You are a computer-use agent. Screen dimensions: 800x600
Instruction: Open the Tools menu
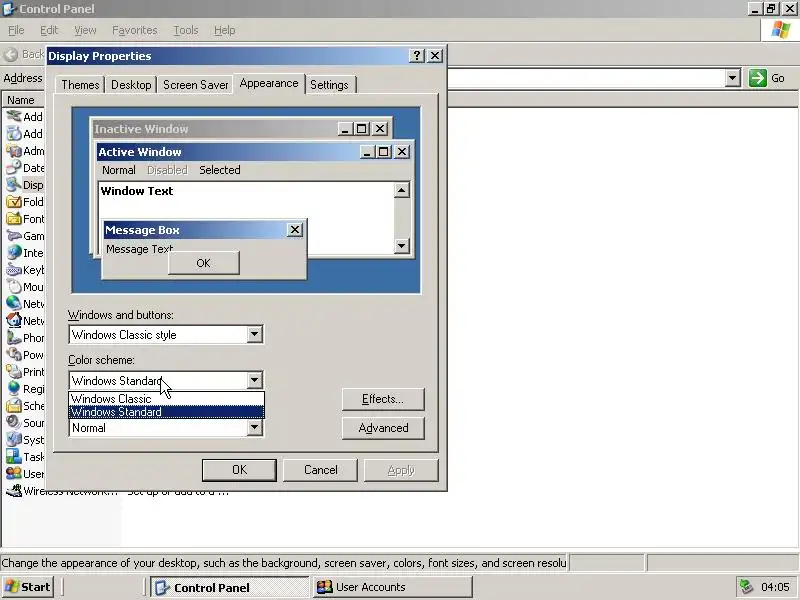(186, 30)
